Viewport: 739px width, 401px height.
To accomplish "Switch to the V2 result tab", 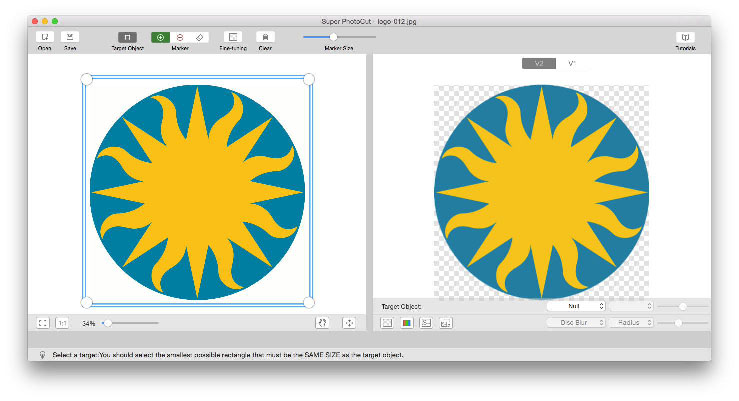I will [x=539, y=64].
